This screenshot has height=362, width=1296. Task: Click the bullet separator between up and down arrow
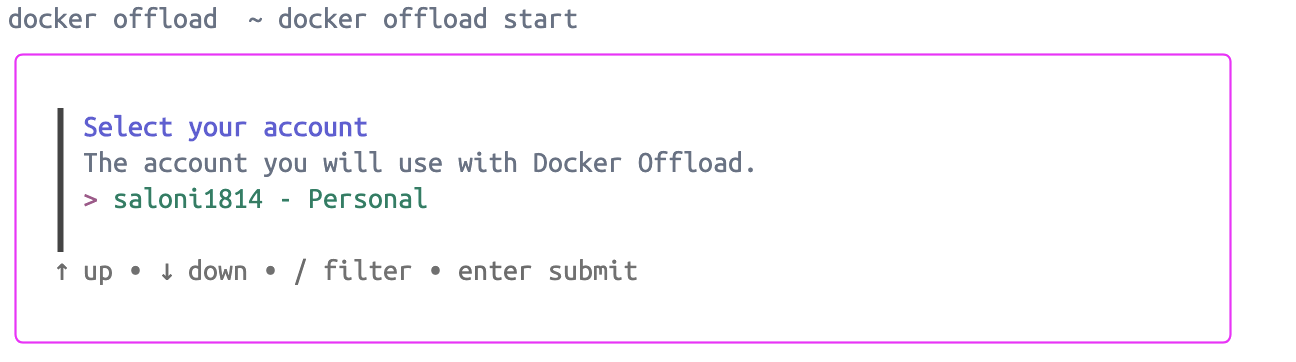(135, 271)
